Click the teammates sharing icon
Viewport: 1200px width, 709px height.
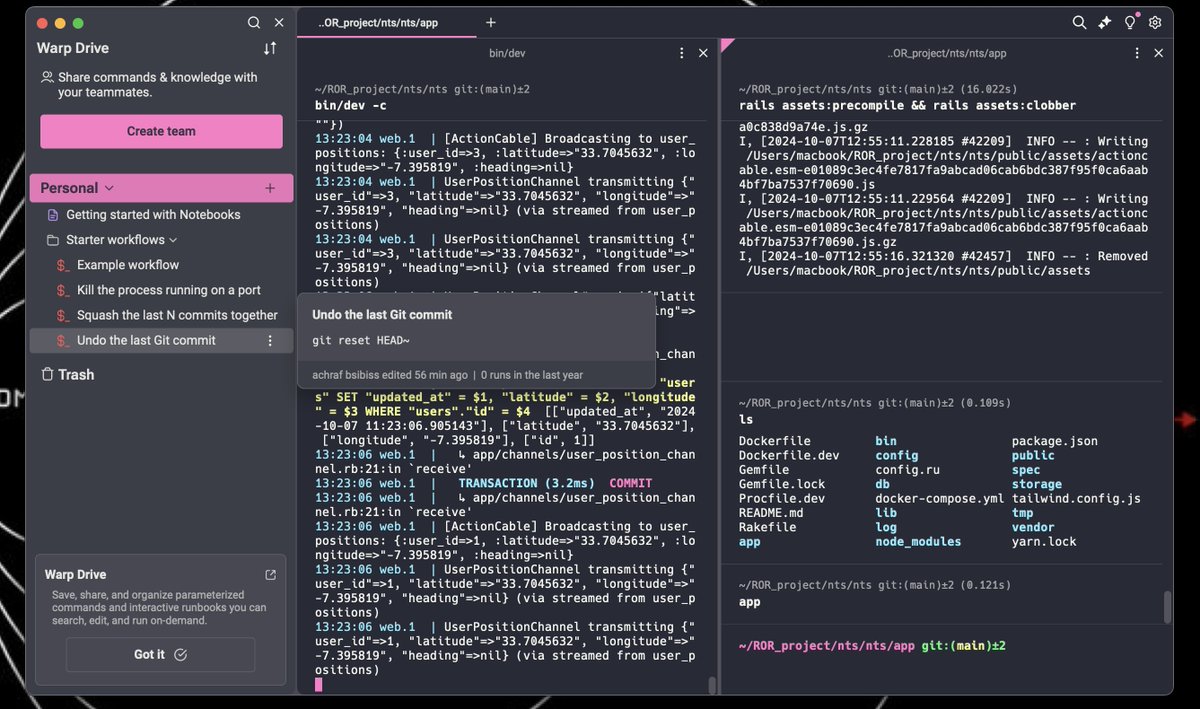[x=47, y=77]
